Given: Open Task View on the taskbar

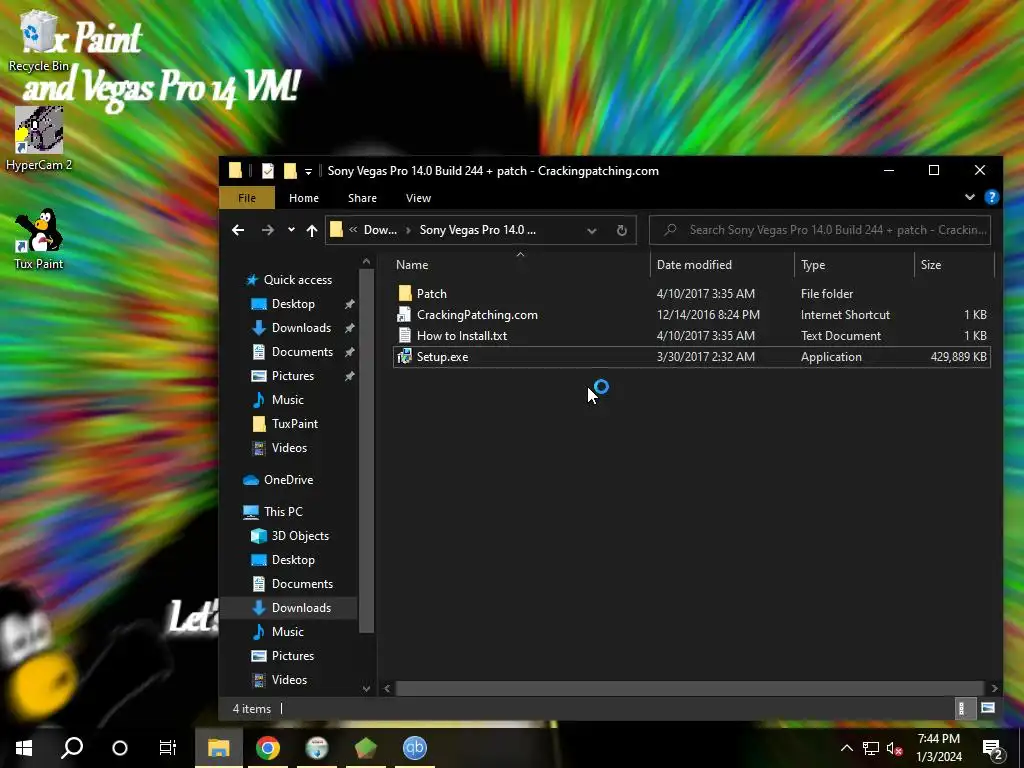Looking at the screenshot, I should click(168, 748).
